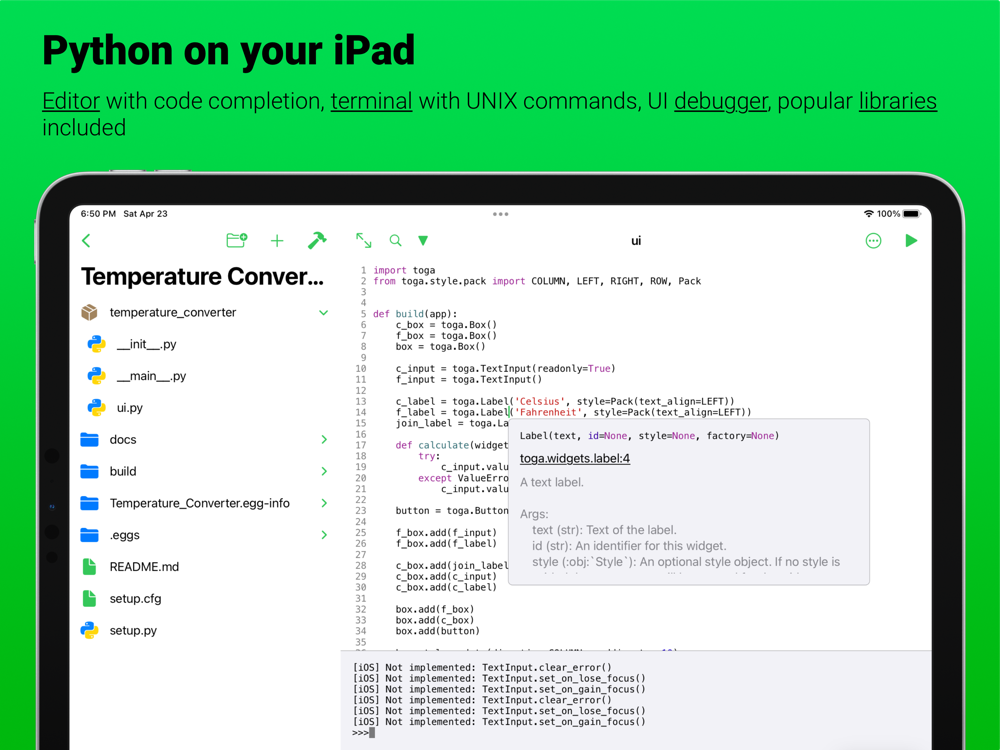Click the 'Celsius' string in line 13

pos(540,401)
